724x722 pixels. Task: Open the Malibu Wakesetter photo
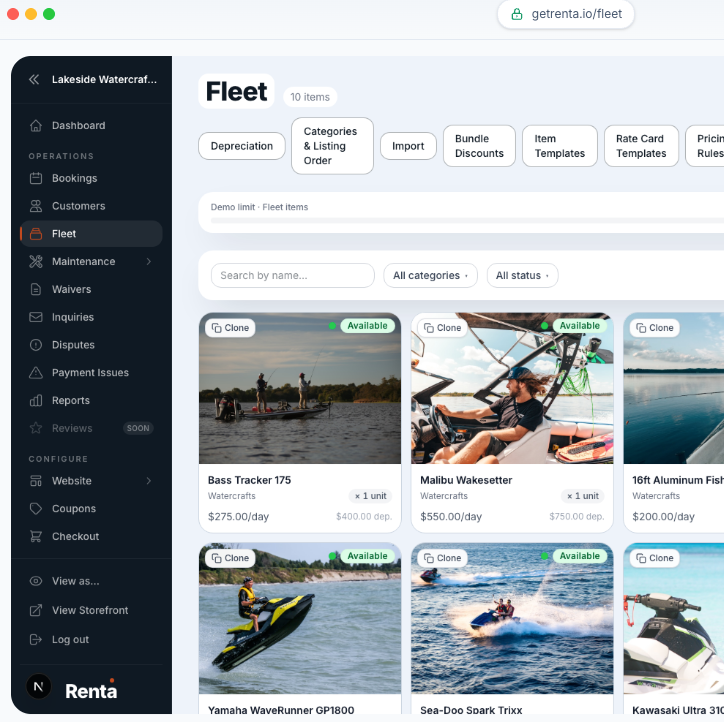512,388
